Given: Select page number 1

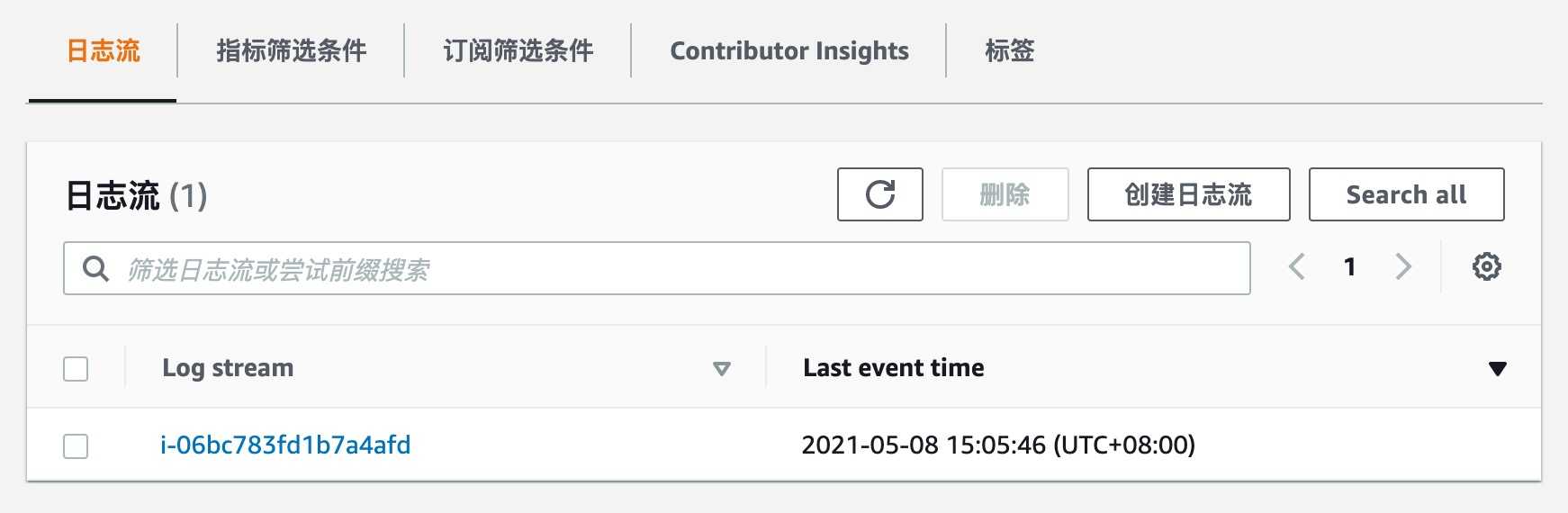Looking at the screenshot, I should pyautogui.click(x=1349, y=267).
